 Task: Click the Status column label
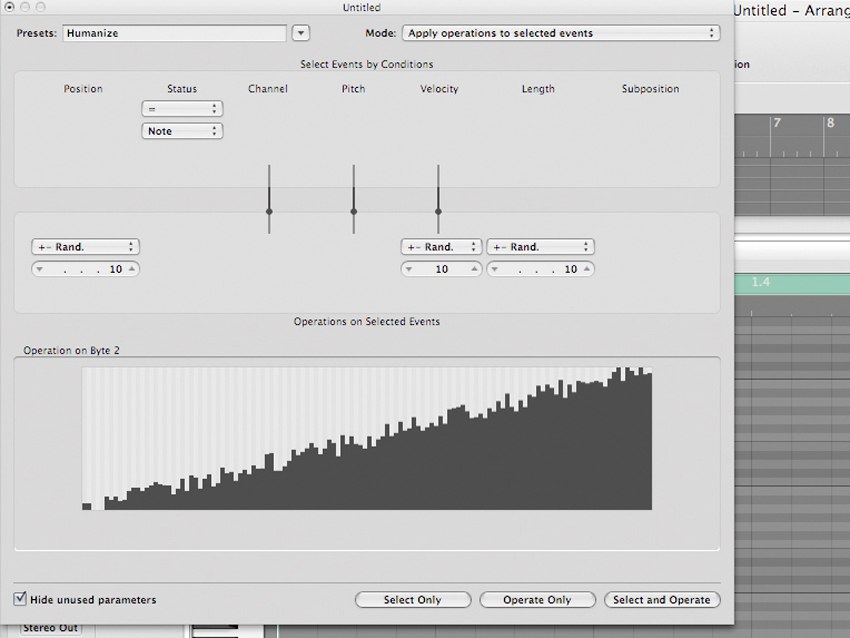click(182, 89)
